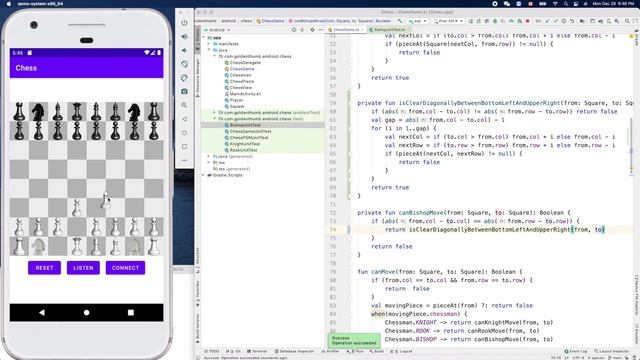Open the Terminal tool window tab
The image size is (640, 360).
[x=257, y=351]
